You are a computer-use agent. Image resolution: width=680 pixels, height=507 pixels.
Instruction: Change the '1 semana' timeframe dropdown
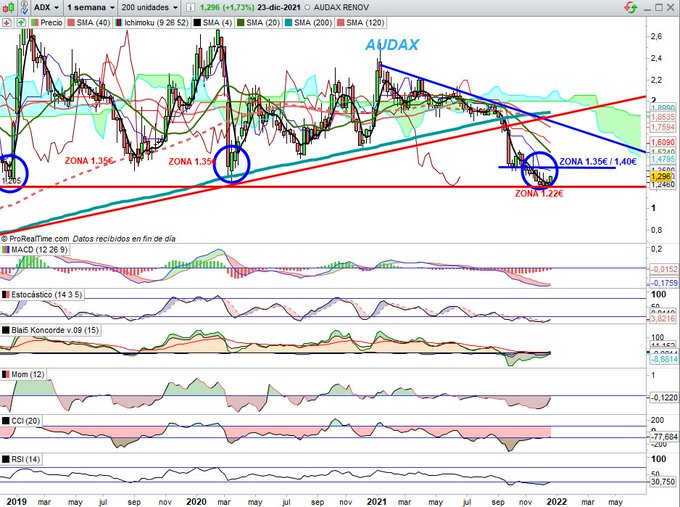tap(90, 7)
